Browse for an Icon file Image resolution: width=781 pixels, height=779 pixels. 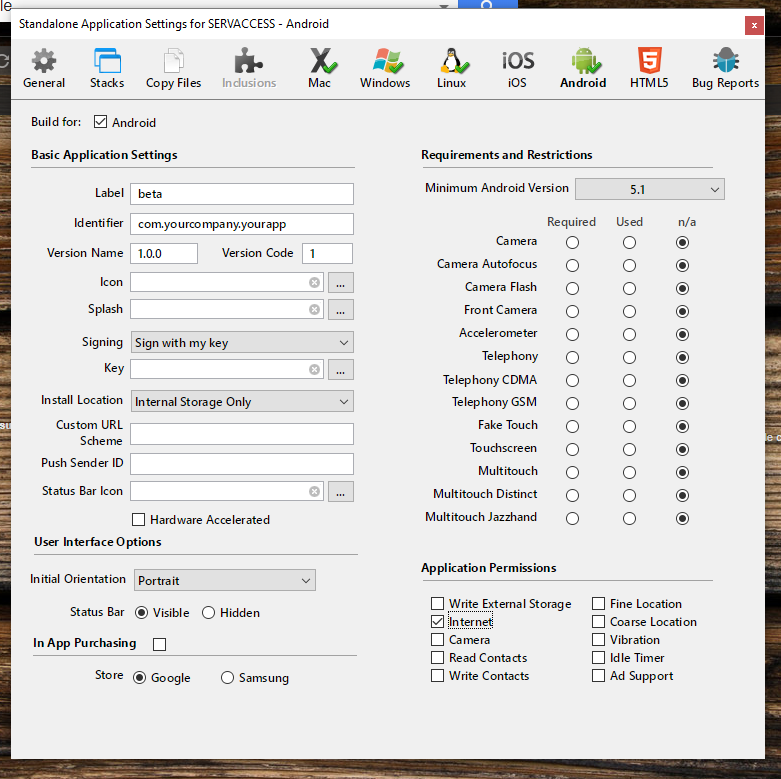tap(341, 282)
